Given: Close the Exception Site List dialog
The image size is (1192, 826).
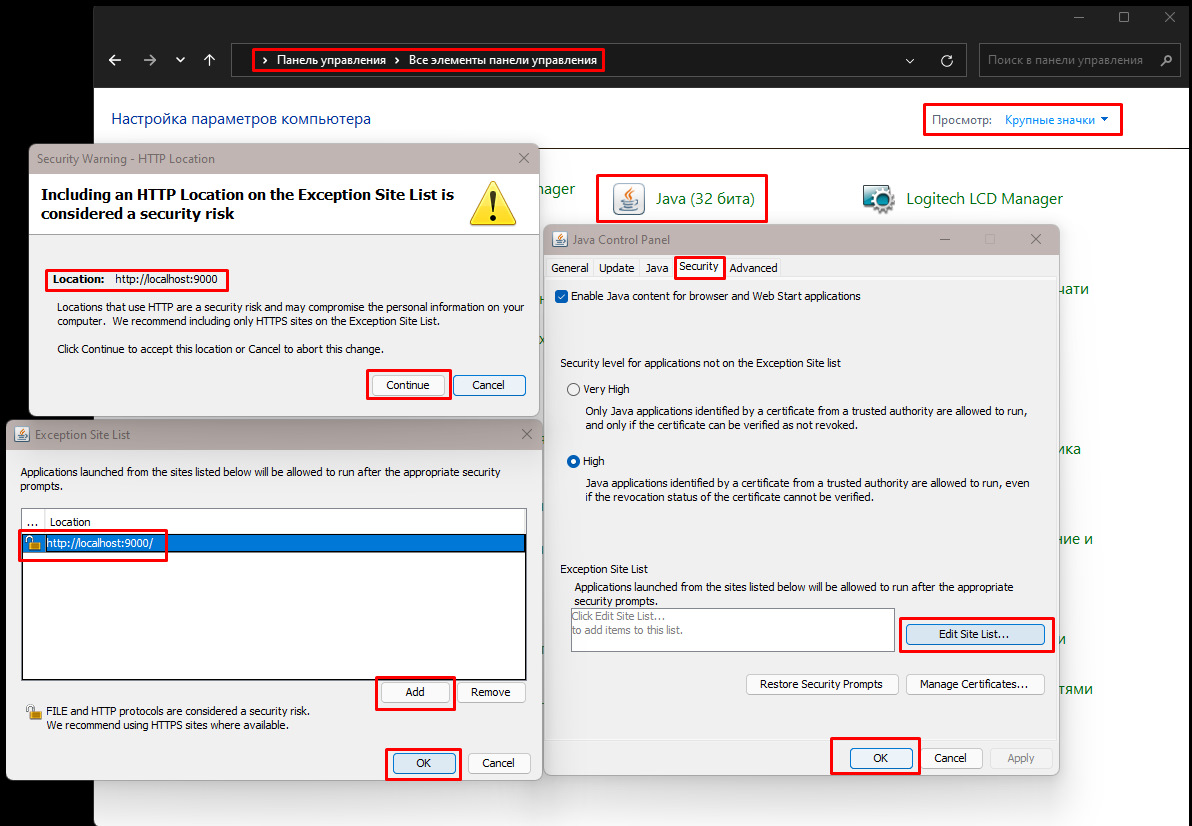Looking at the screenshot, I should click(527, 434).
